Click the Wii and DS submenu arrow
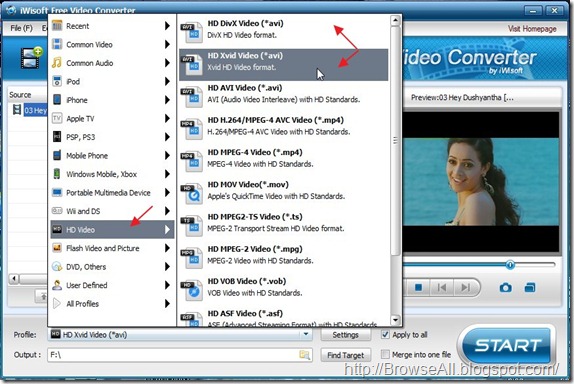The image size is (574, 384). click(167, 211)
